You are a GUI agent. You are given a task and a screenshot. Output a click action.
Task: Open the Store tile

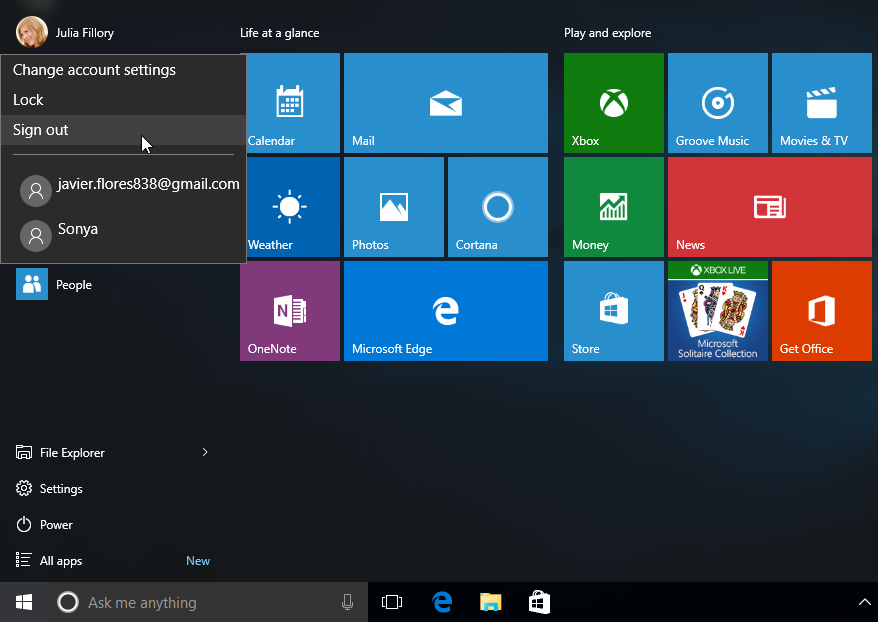tap(613, 311)
